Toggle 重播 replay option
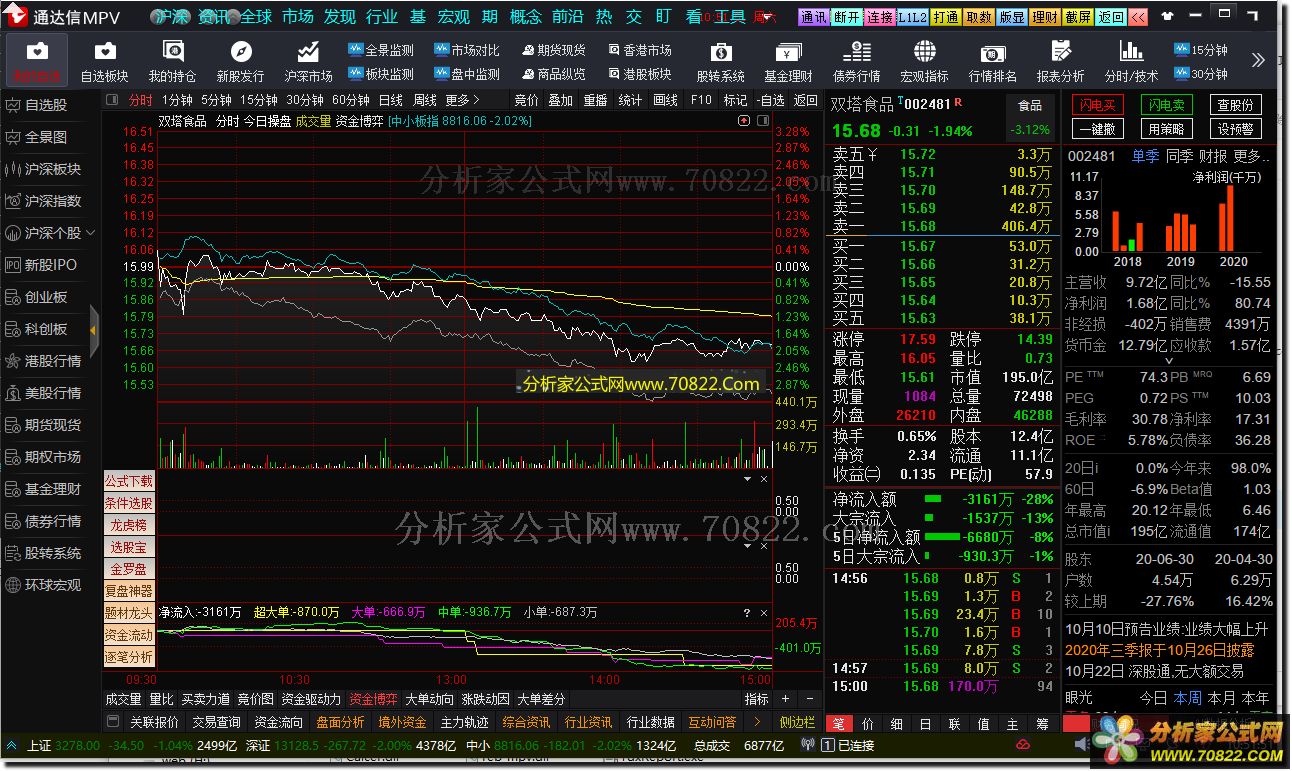 coord(596,100)
